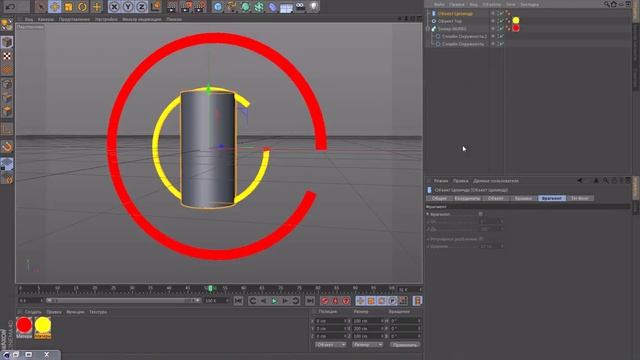Select the Live Selection arrow tool
Screen dimensions: 640x360
pos(40,7)
